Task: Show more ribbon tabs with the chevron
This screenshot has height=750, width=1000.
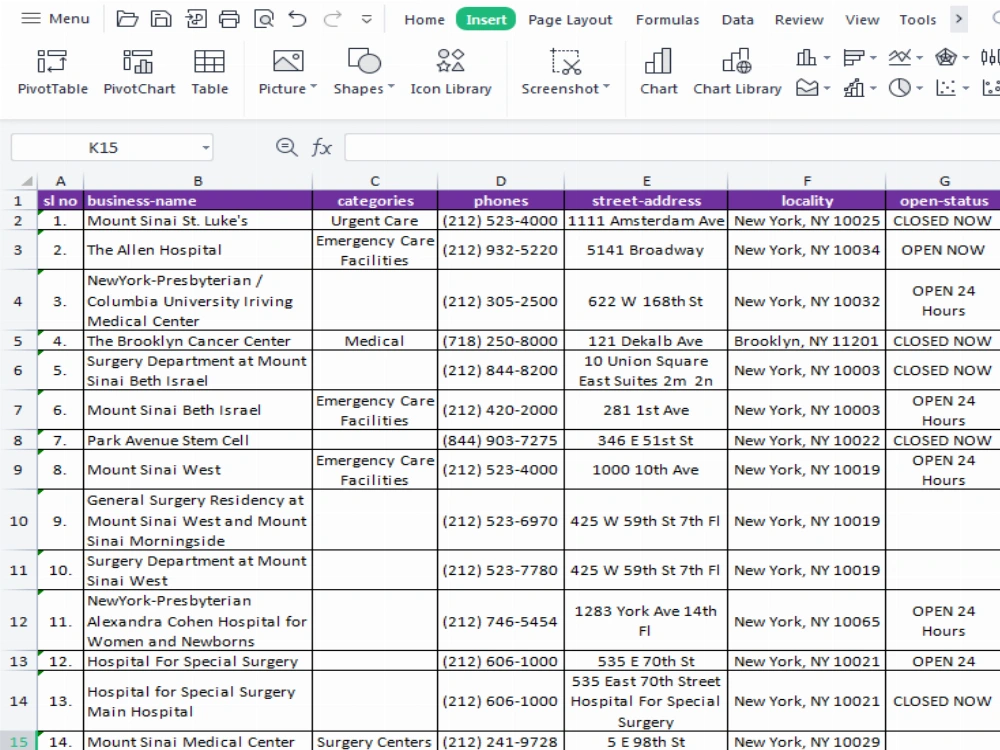Action: (959, 19)
